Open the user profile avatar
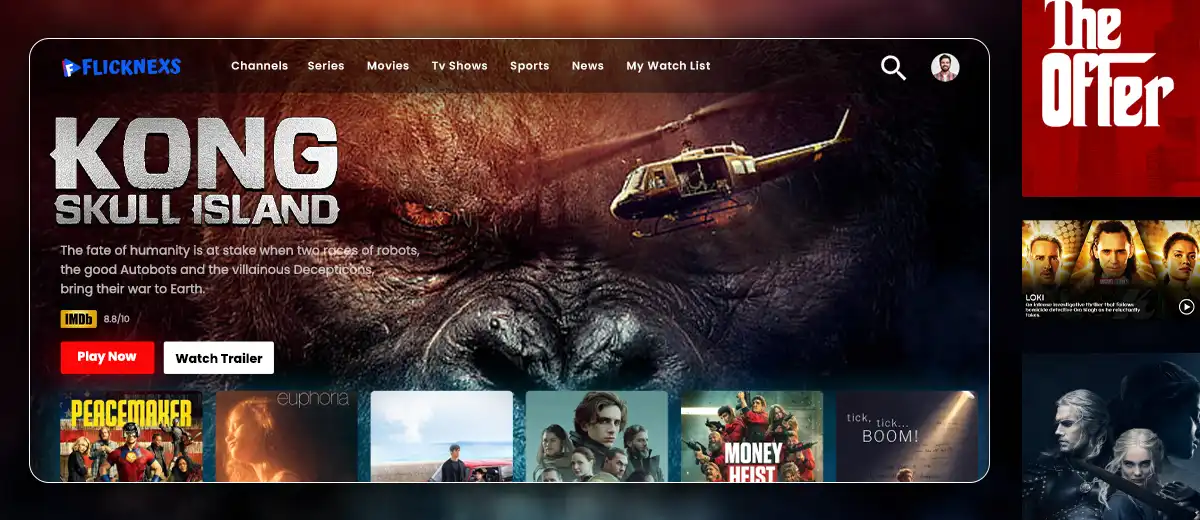This screenshot has height=520, width=1200. pos(945,67)
